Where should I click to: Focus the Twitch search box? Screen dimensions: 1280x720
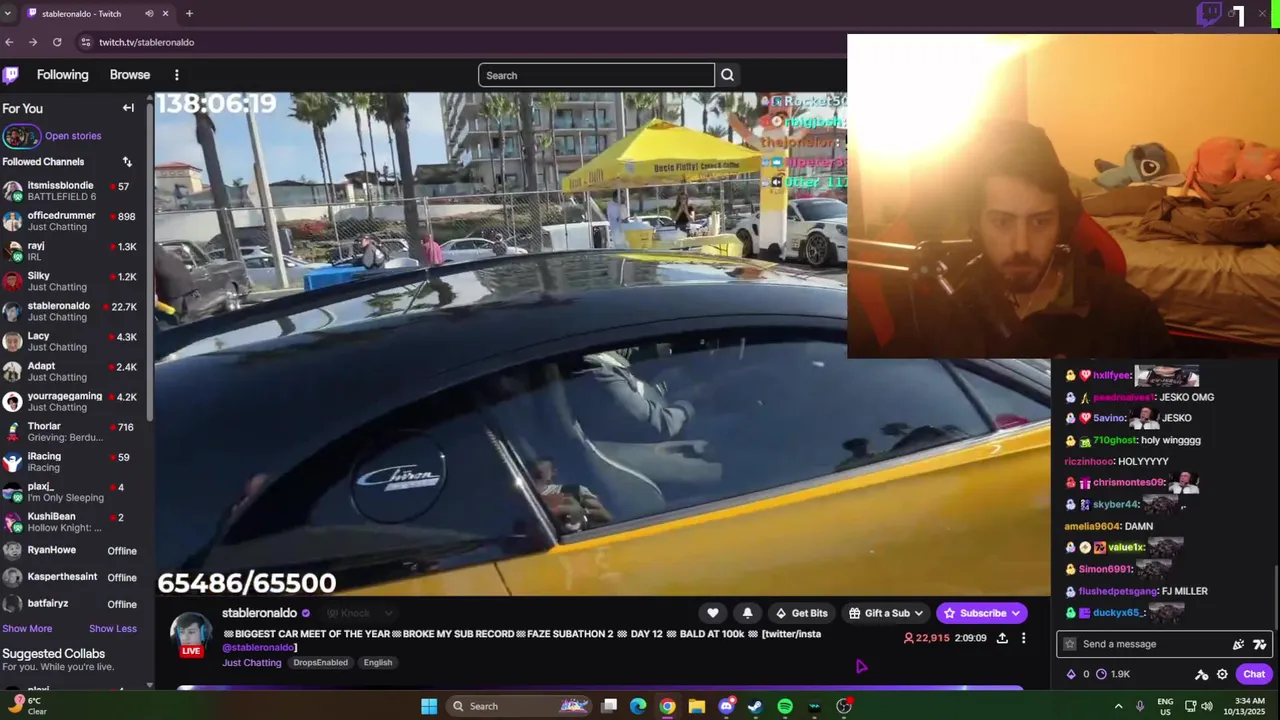596,75
